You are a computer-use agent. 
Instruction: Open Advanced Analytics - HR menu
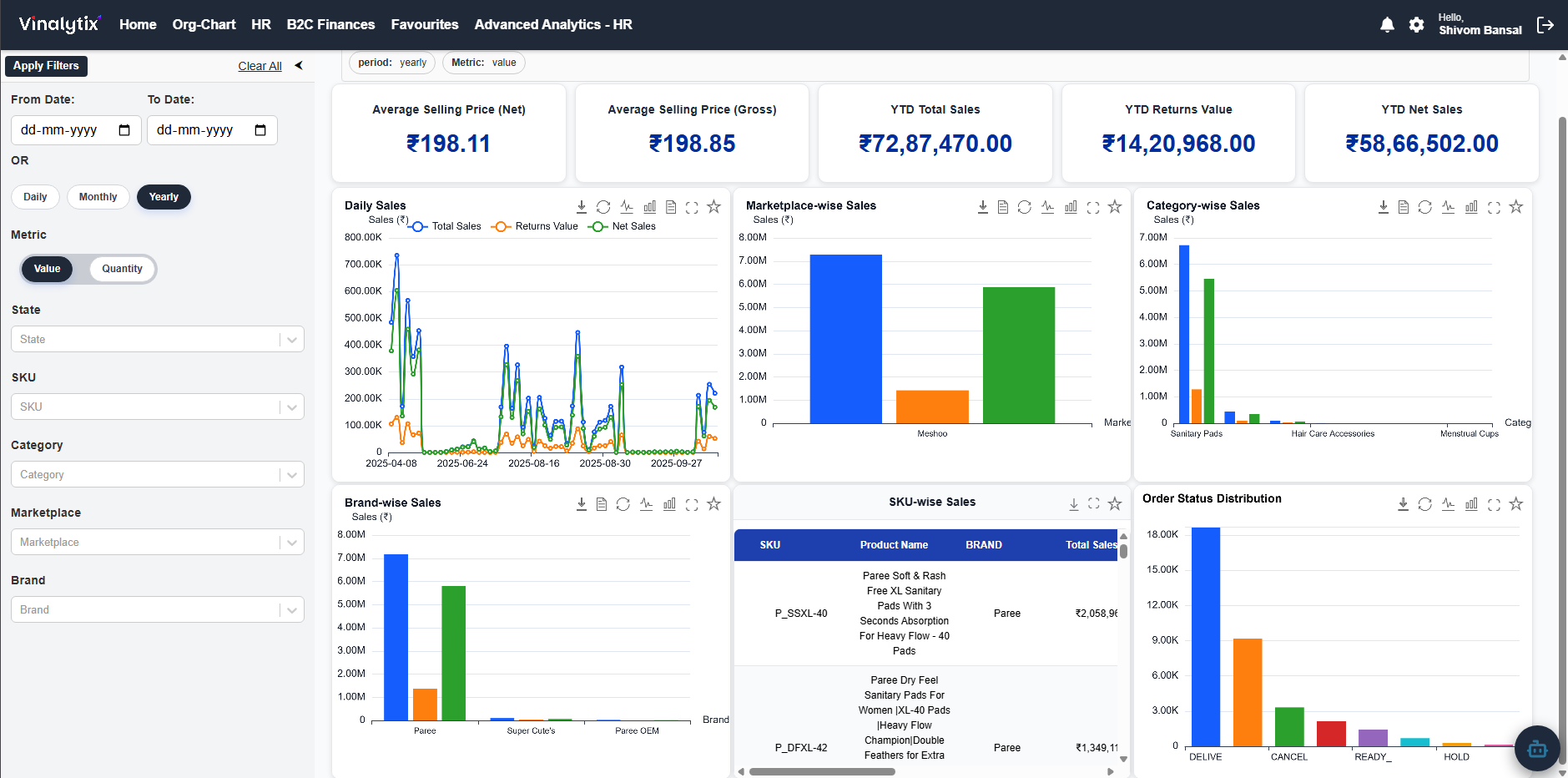[553, 25]
